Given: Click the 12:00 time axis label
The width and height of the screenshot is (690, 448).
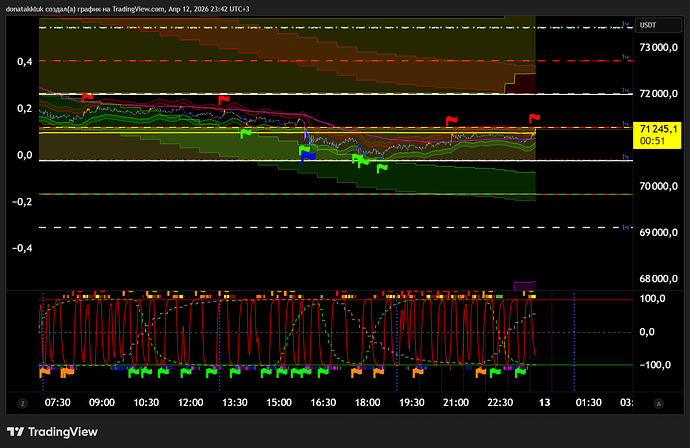Looking at the screenshot, I should (191, 403).
